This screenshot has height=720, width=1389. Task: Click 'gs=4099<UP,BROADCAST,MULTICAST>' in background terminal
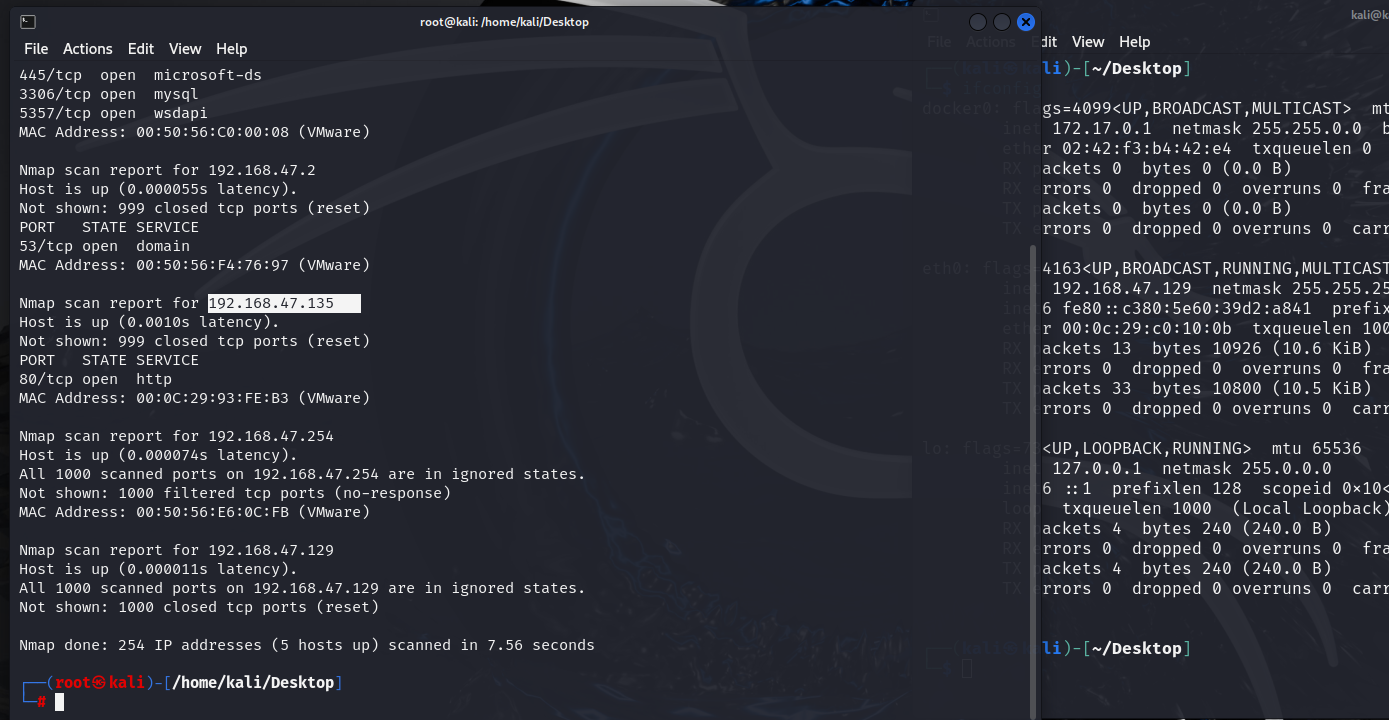coord(1196,108)
